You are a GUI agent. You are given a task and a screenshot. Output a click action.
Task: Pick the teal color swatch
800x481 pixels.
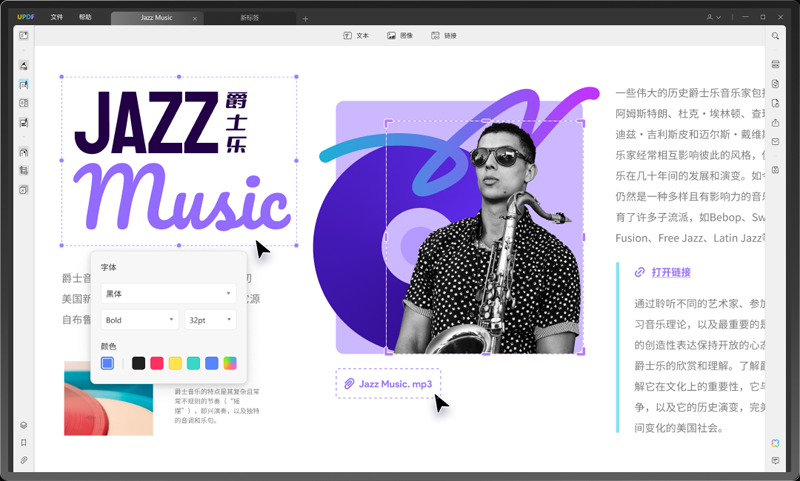193,363
